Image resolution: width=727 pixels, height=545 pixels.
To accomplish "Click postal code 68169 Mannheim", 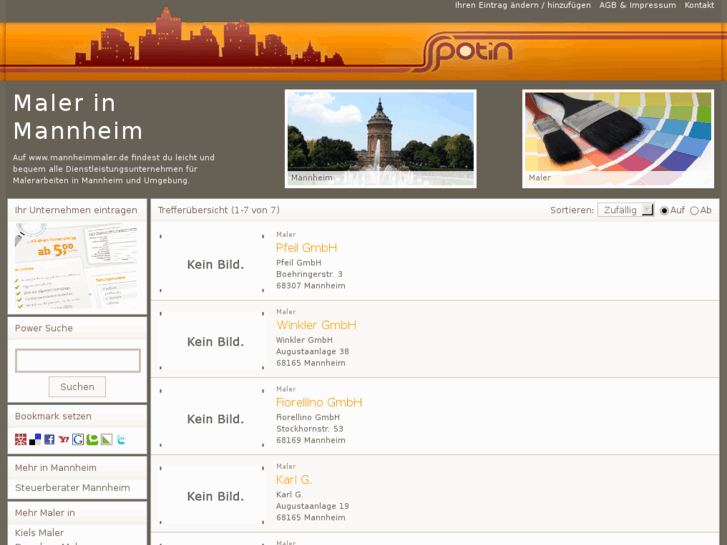I will click(311, 440).
